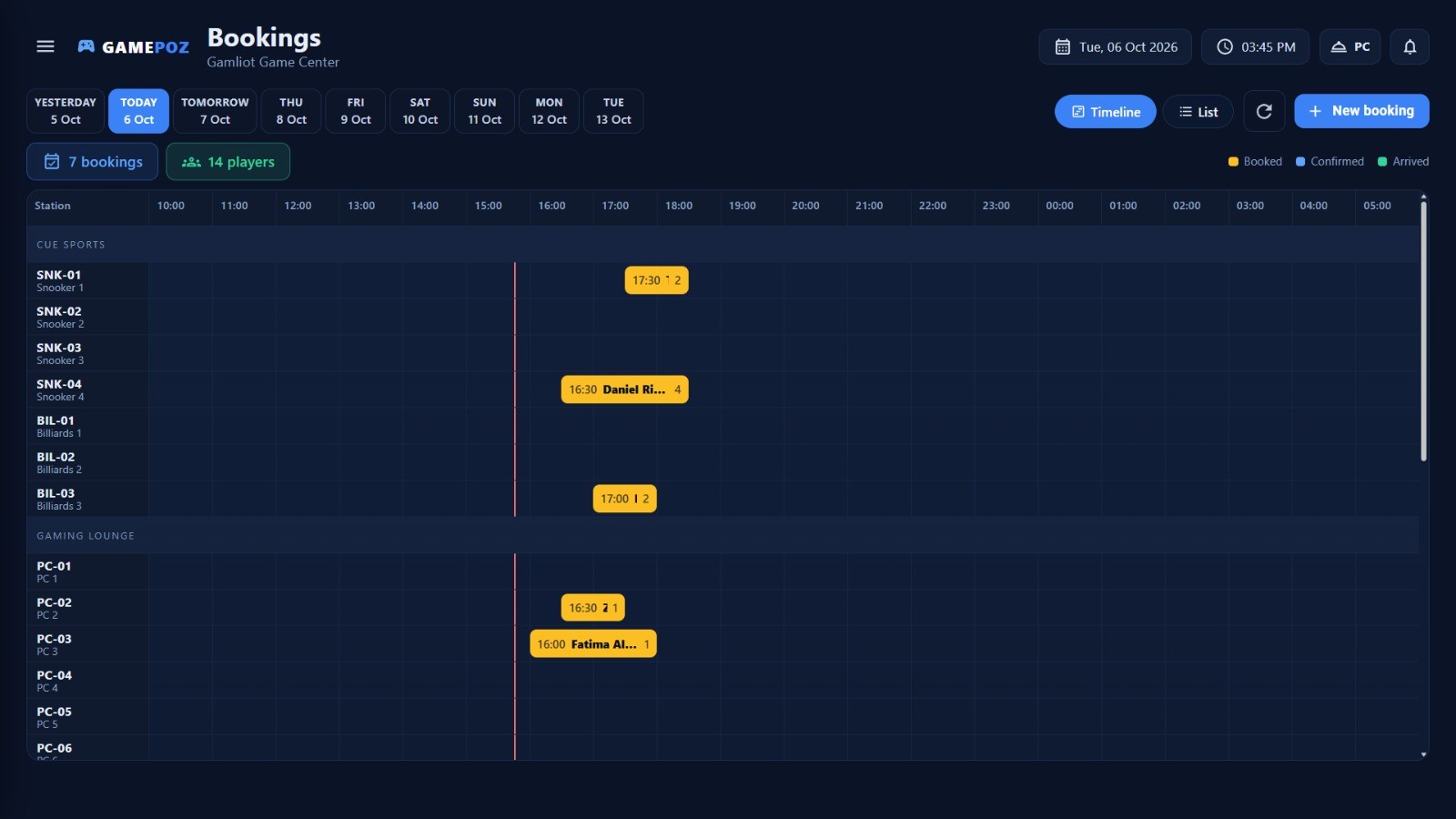The width and height of the screenshot is (1456, 819).
Task: Select the Mon 12 Oct tab
Action: point(550,111)
